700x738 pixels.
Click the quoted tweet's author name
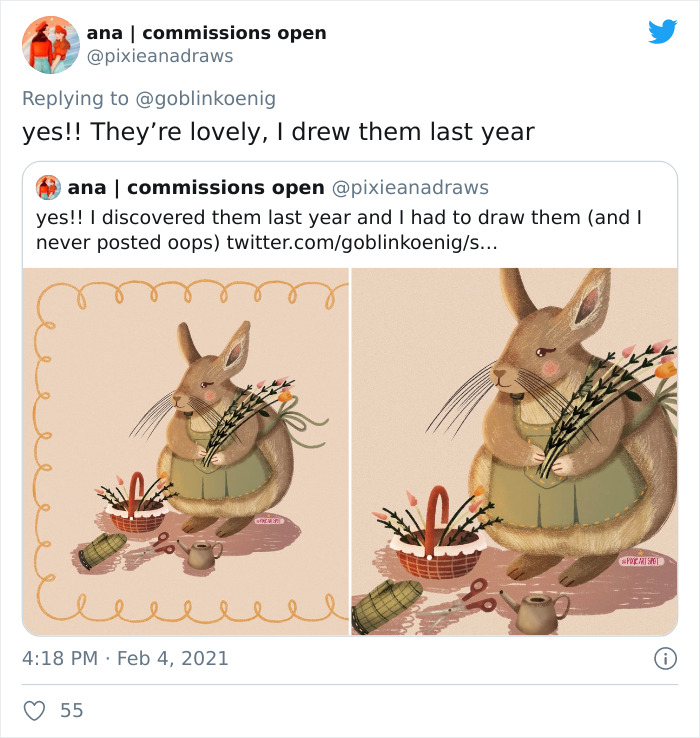pyautogui.click(x=196, y=188)
